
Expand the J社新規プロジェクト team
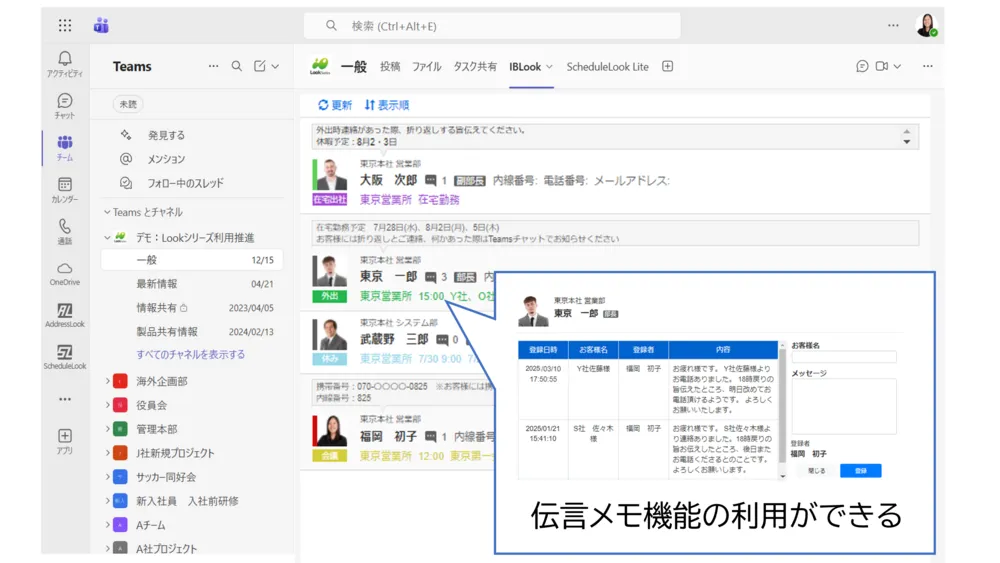107,453
